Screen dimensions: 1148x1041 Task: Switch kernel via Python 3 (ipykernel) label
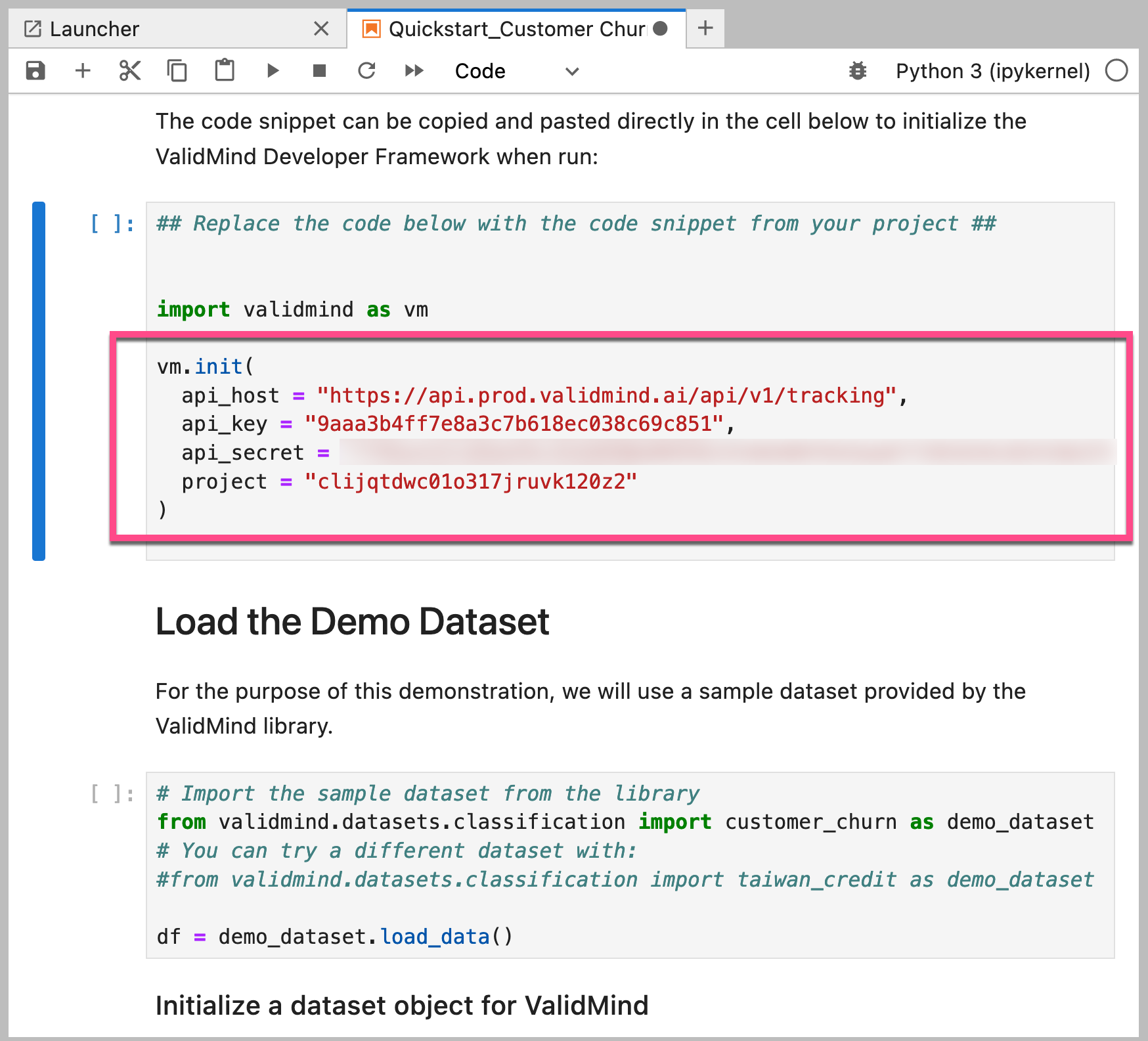992,71
